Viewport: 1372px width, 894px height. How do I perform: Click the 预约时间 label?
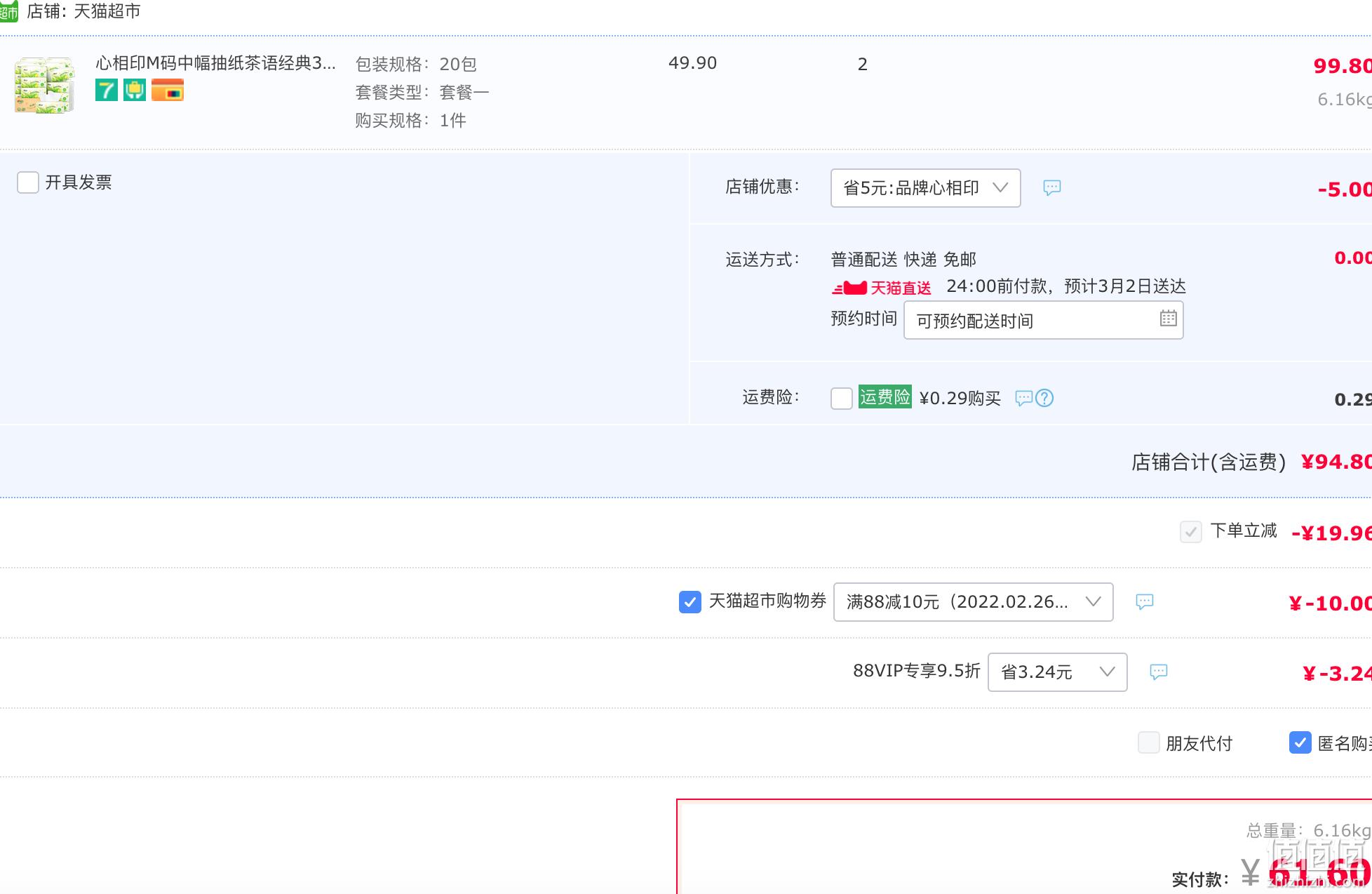point(863,319)
